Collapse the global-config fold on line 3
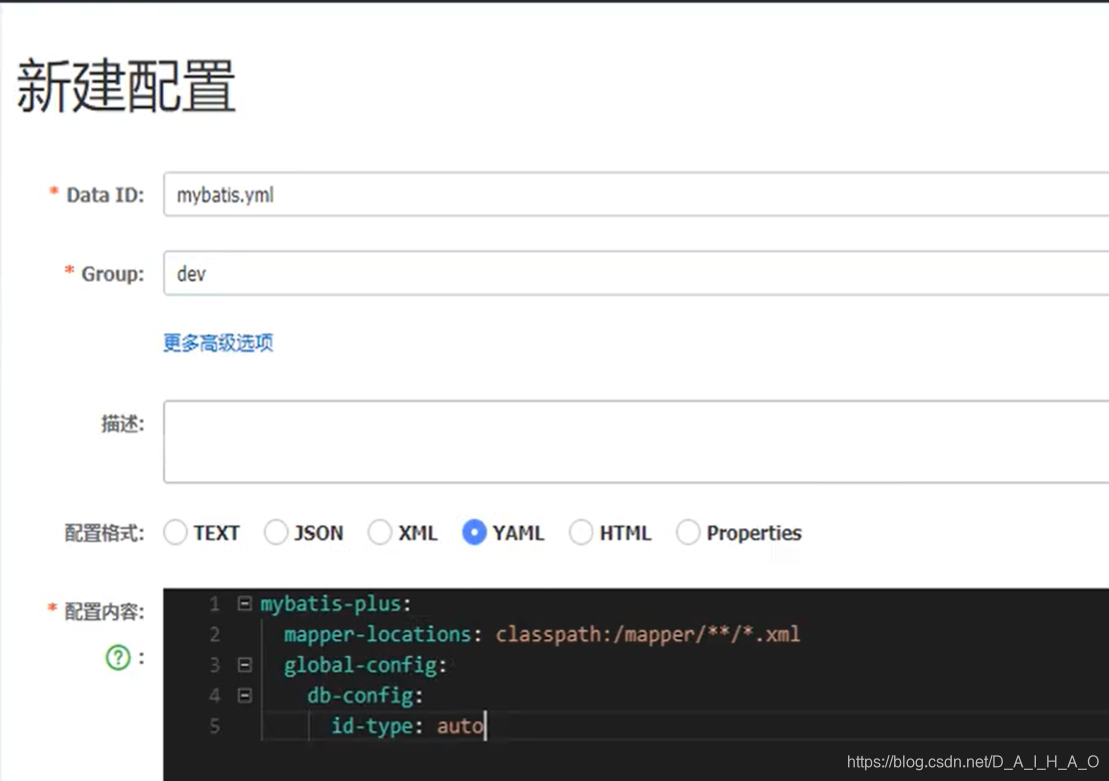This screenshot has width=1109, height=781. (245, 665)
